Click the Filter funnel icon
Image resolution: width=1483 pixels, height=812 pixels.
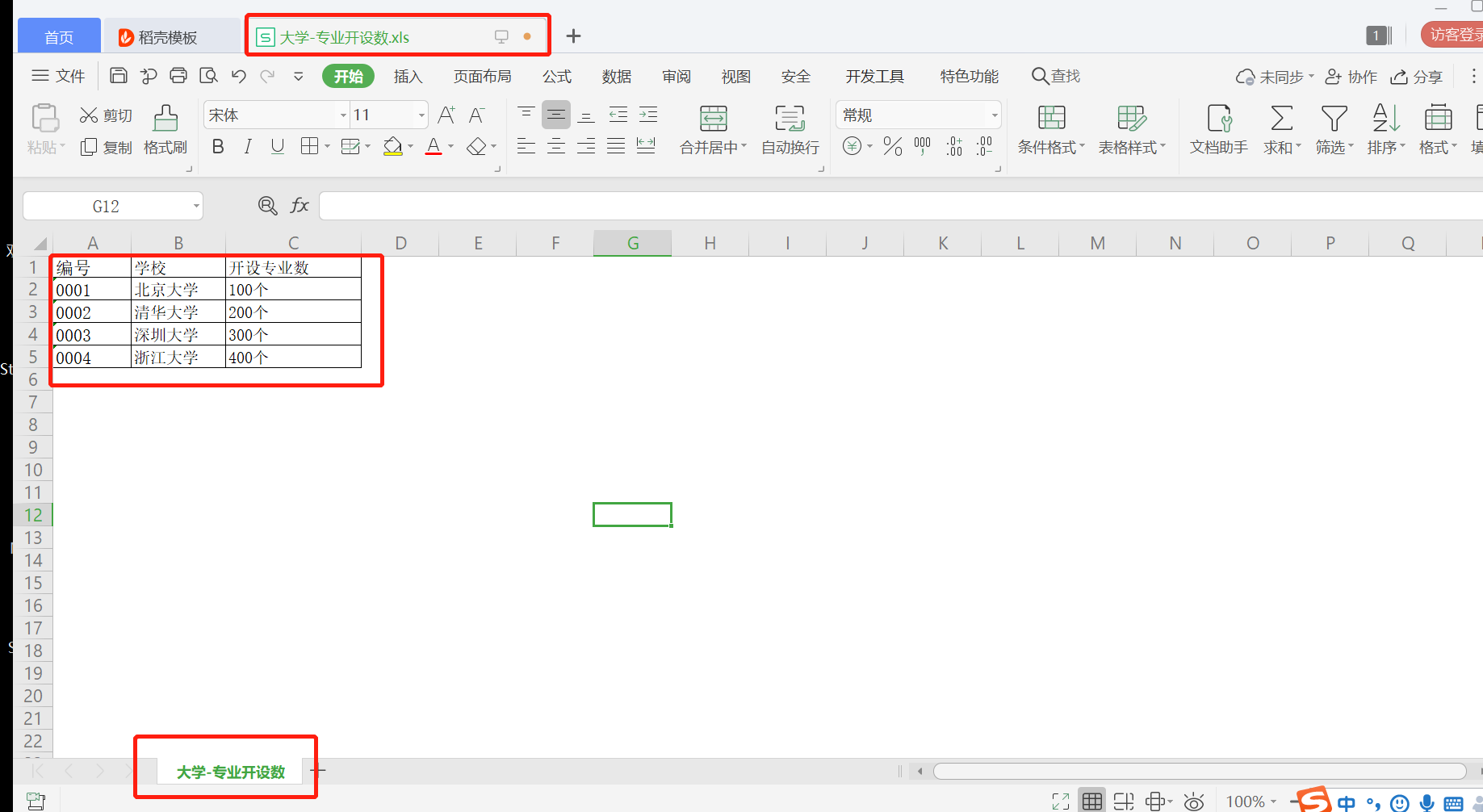(1334, 119)
